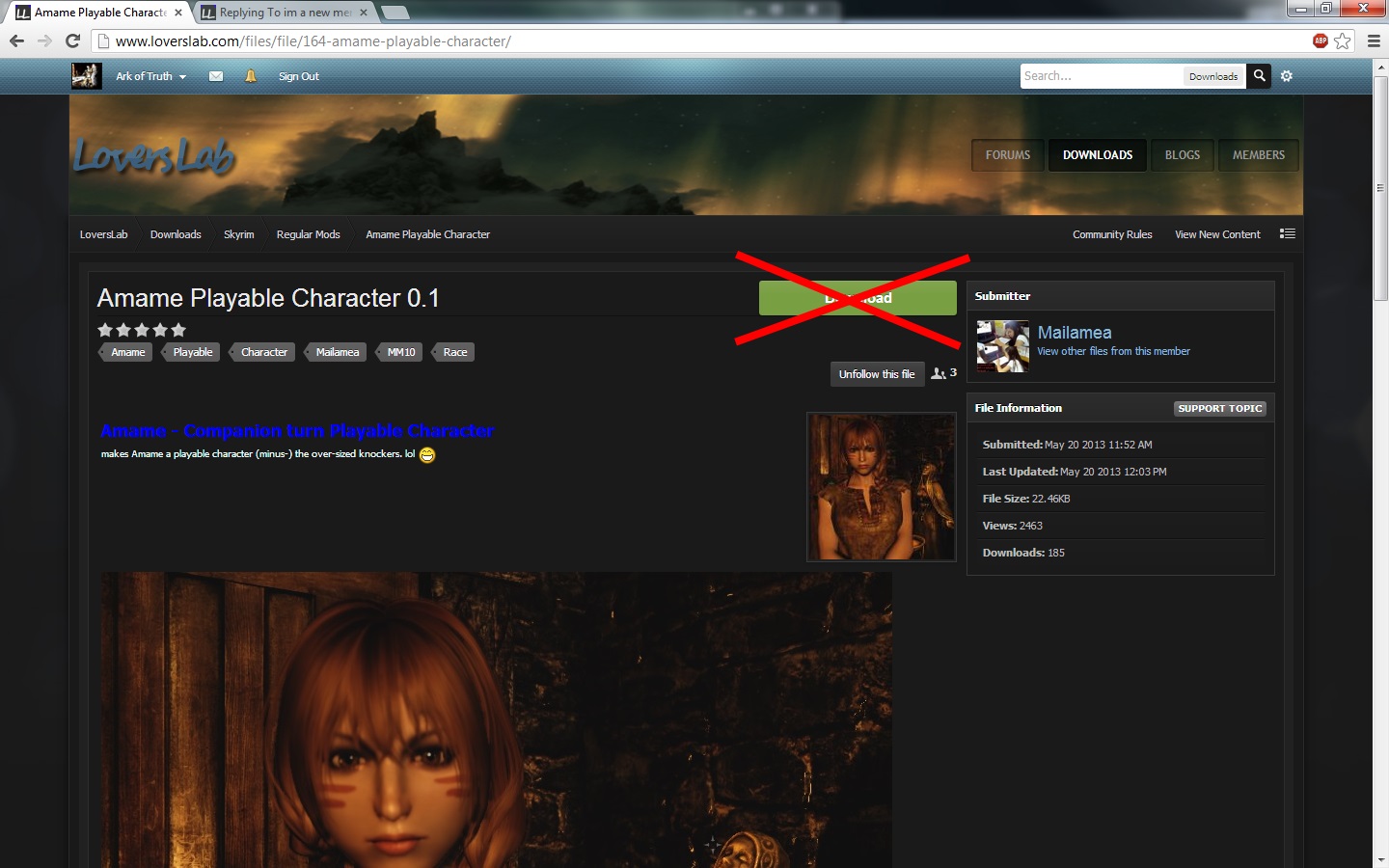Open messages via the envelope icon
The image size is (1389, 868).
pos(216,76)
